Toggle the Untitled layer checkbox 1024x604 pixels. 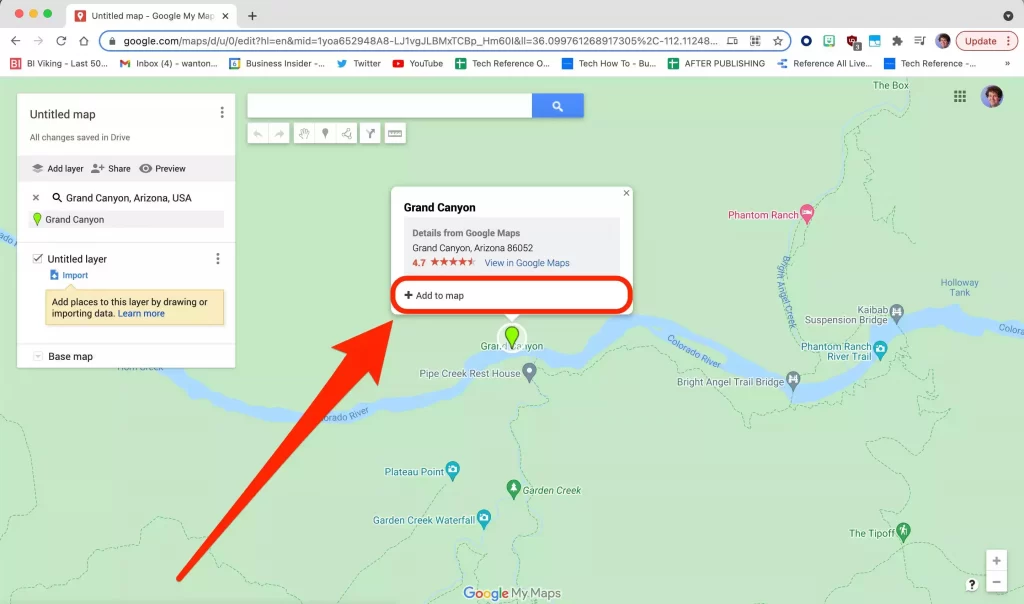(x=38, y=259)
